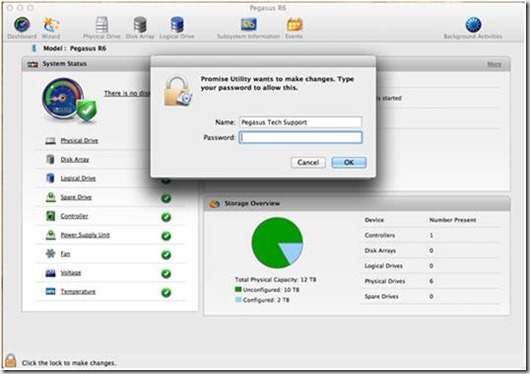
Task: Click the Name field containing Pegasus Tech Support
Action: point(300,122)
